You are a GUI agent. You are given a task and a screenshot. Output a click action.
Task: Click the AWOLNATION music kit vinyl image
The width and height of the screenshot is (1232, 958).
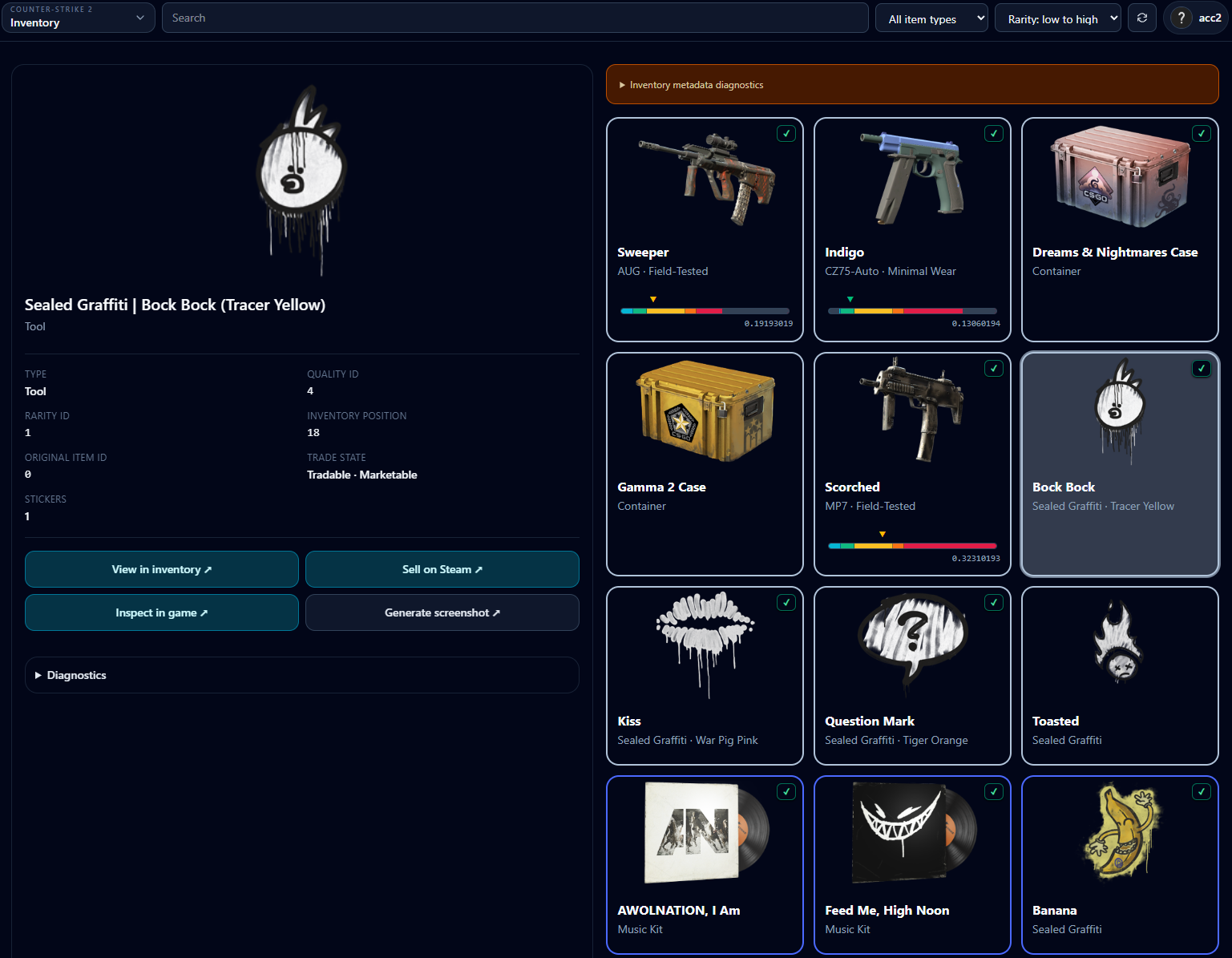(x=705, y=833)
